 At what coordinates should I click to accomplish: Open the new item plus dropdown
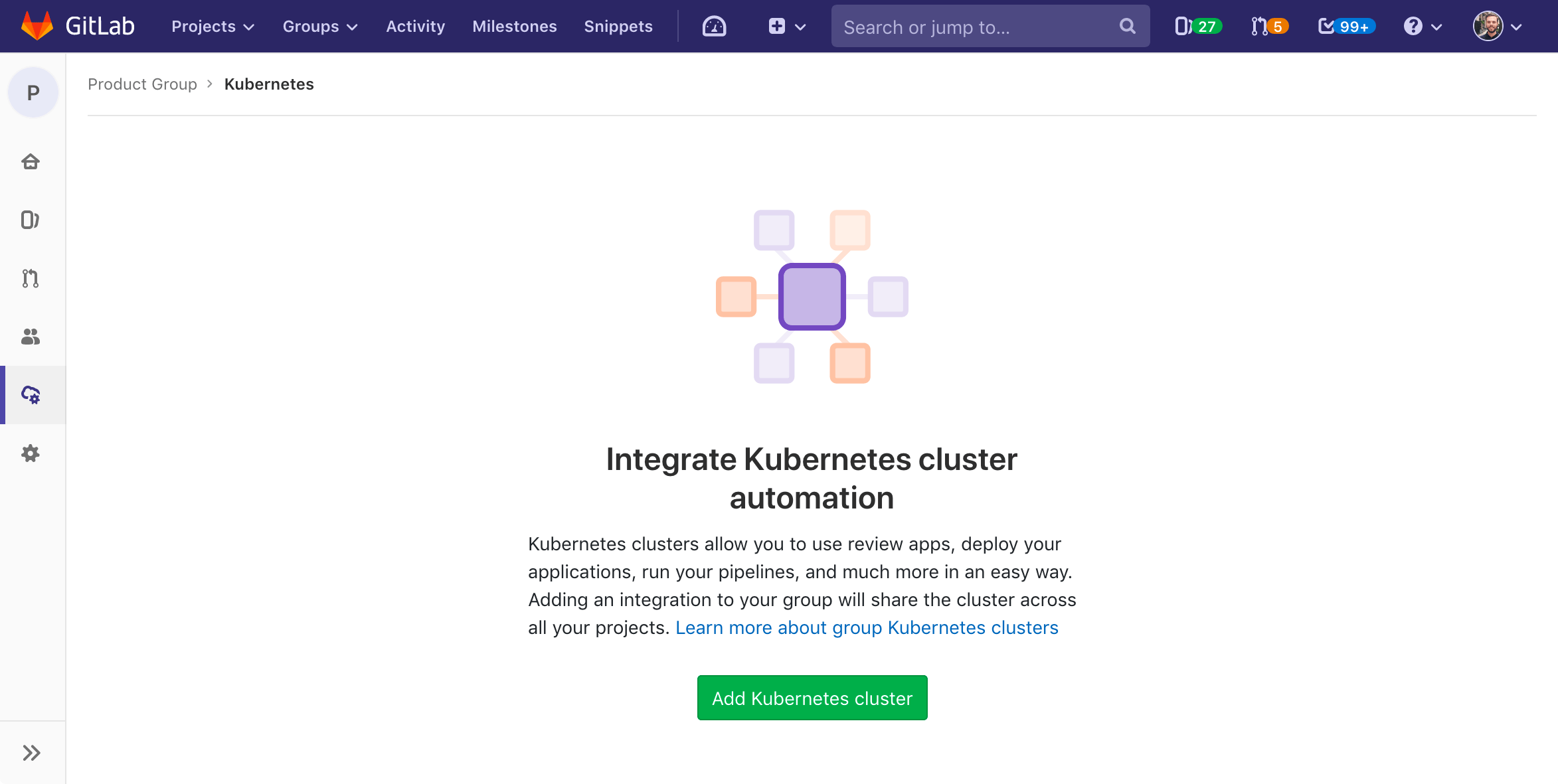tap(786, 27)
